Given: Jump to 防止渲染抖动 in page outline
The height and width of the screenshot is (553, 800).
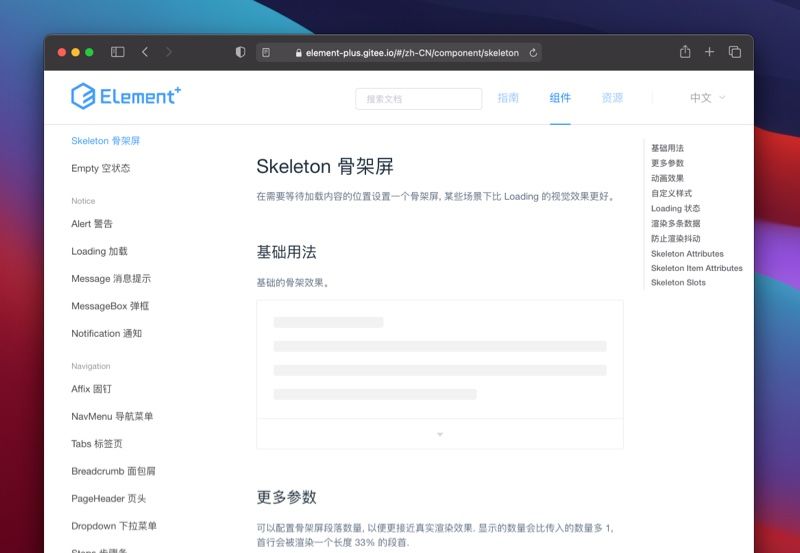Looking at the screenshot, I should (676, 238).
